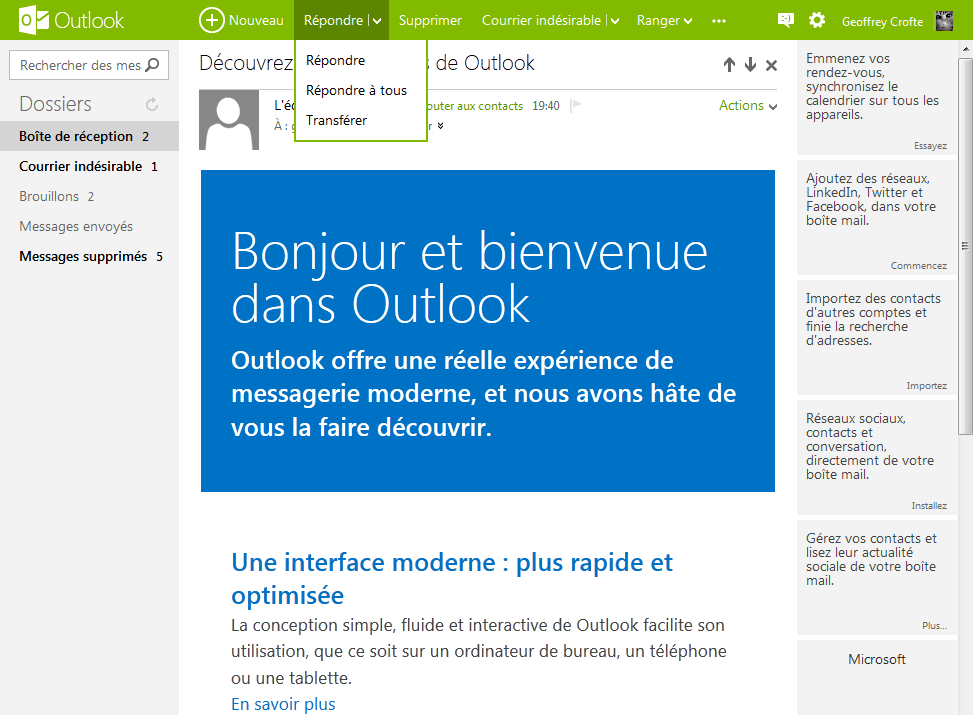Viewport: 973px width, 715px height.
Task: Click the sender avatar placeholder
Action: click(229, 120)
